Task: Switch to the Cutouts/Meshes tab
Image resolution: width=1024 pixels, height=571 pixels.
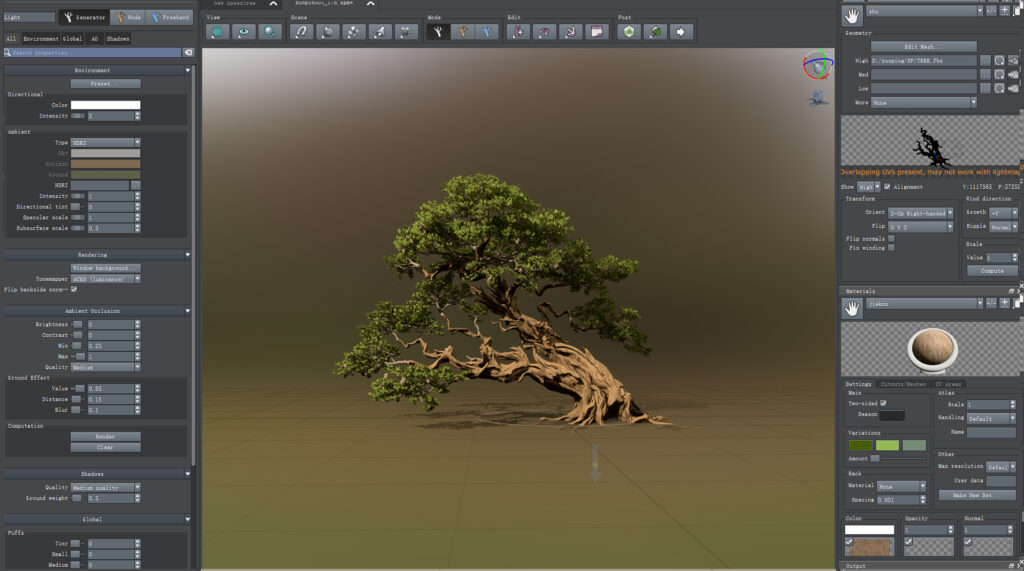Action: tap(902, 384)
